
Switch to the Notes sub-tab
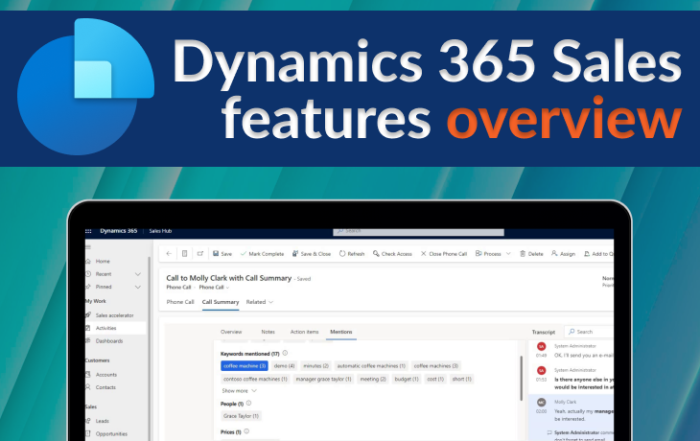(x=268, y=332)
